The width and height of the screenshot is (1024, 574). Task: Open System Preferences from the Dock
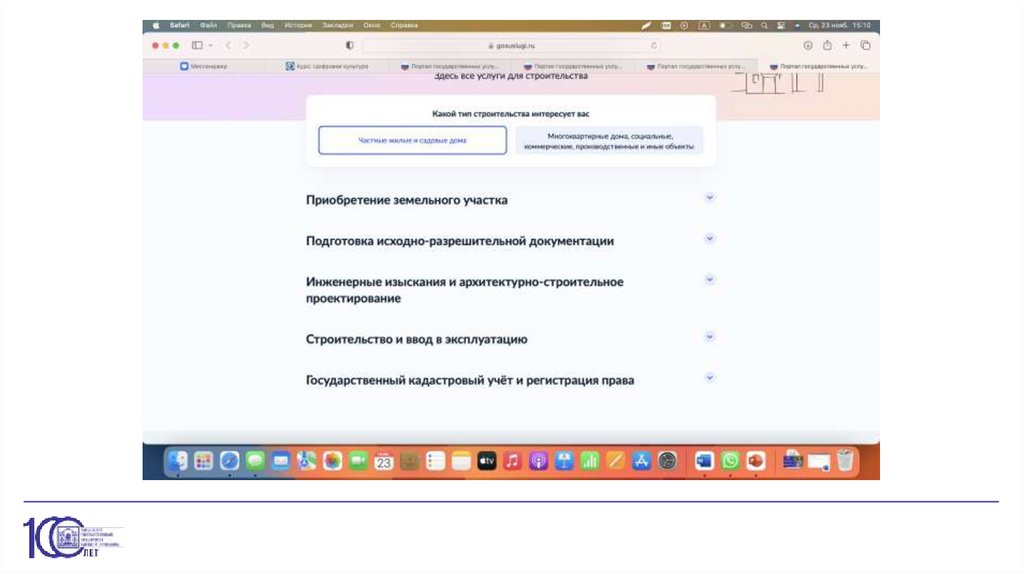click(667, 461)
